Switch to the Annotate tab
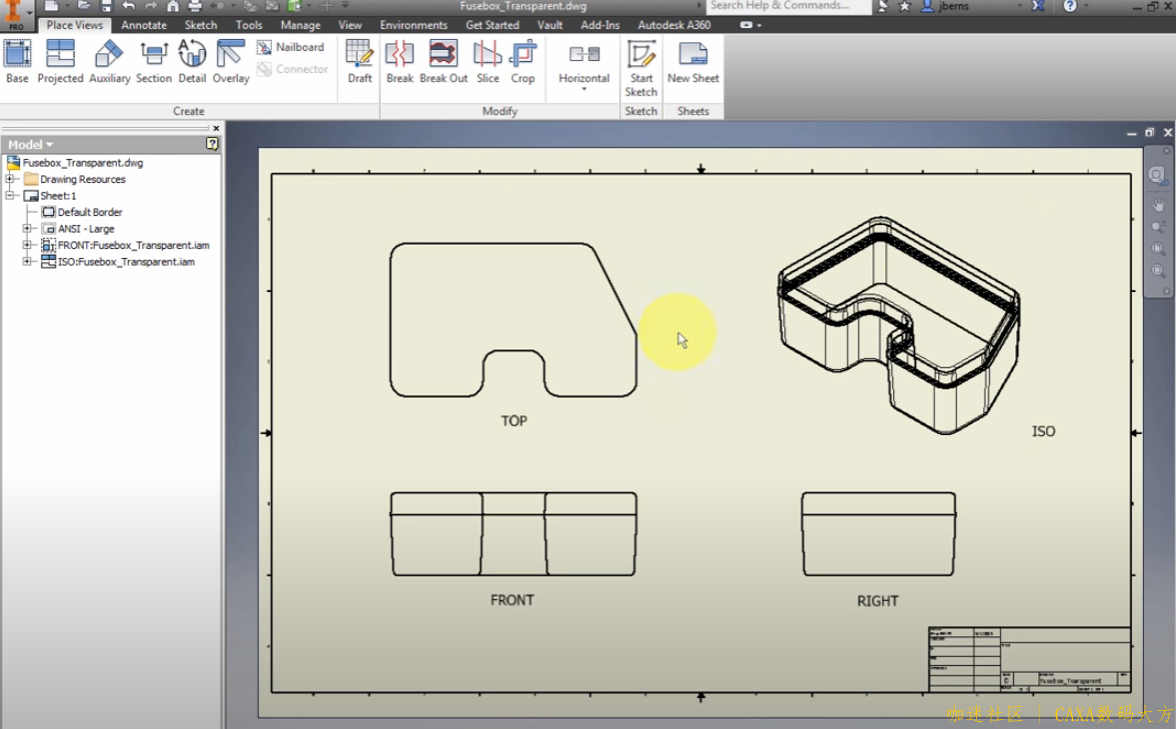This screenshot has height=729, width=1176. 144,25
